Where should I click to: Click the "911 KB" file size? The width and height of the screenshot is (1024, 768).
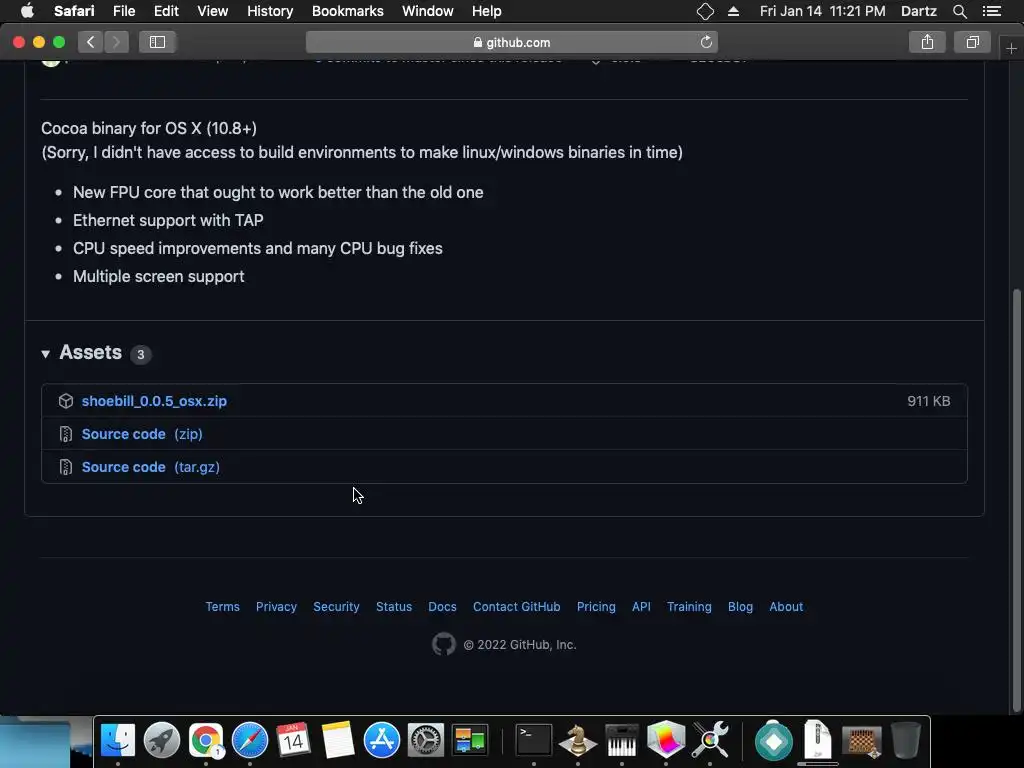[929, 401]
